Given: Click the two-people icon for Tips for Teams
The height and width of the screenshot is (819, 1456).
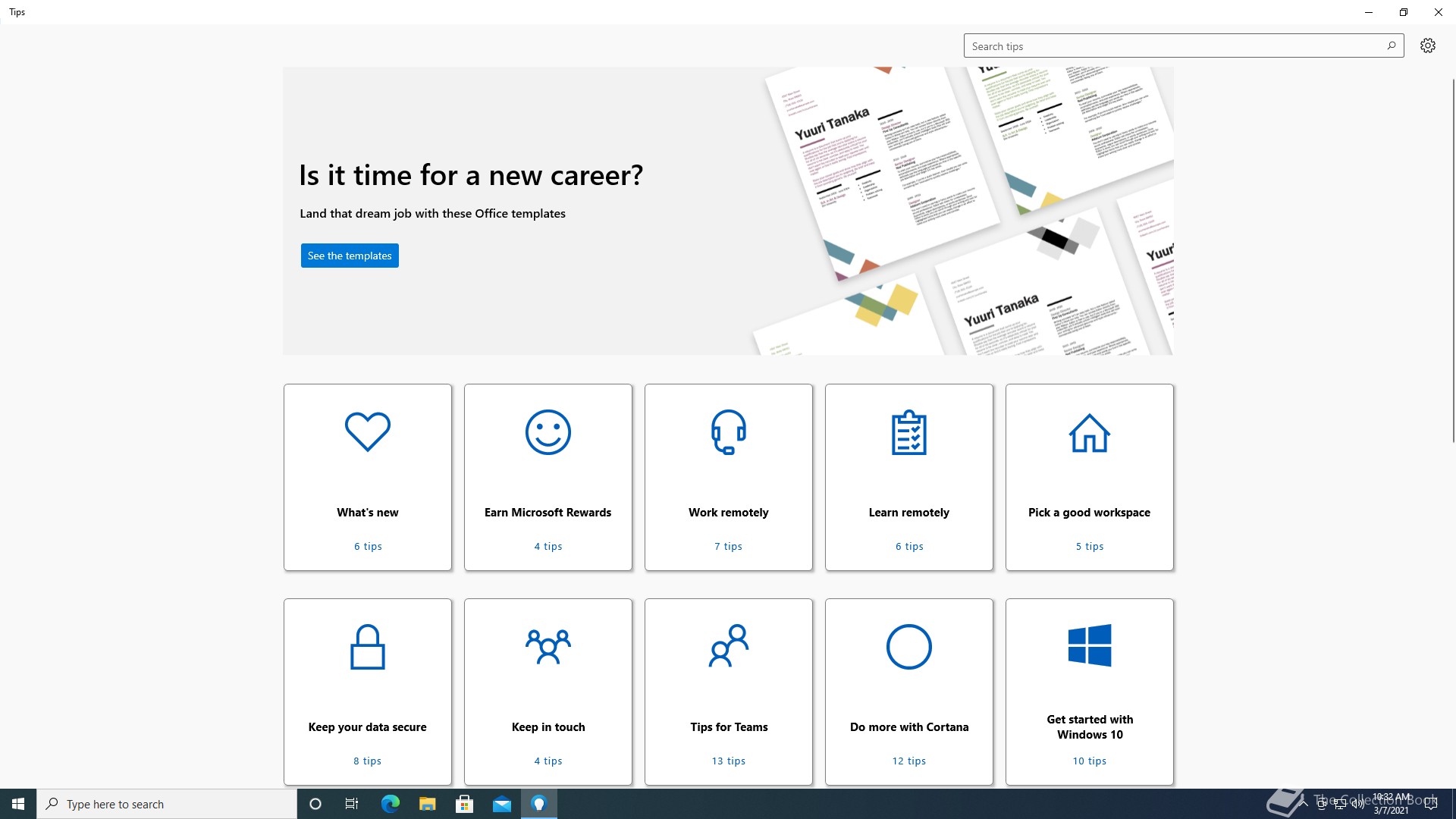Looking at the screenshot, I should (729, 646).
